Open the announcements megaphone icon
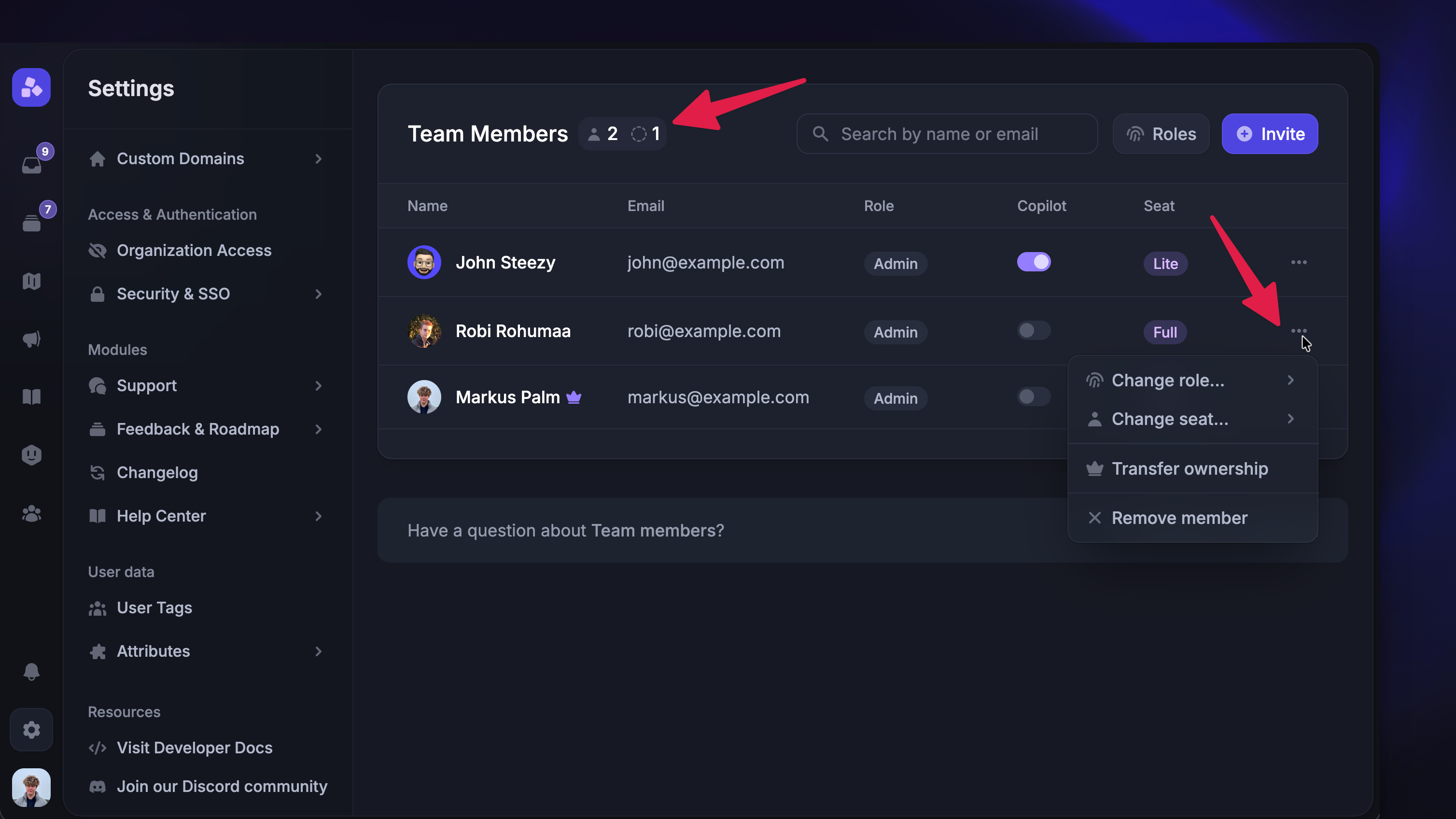Viewport: 1456px width, 819px height. click(31, 339)
